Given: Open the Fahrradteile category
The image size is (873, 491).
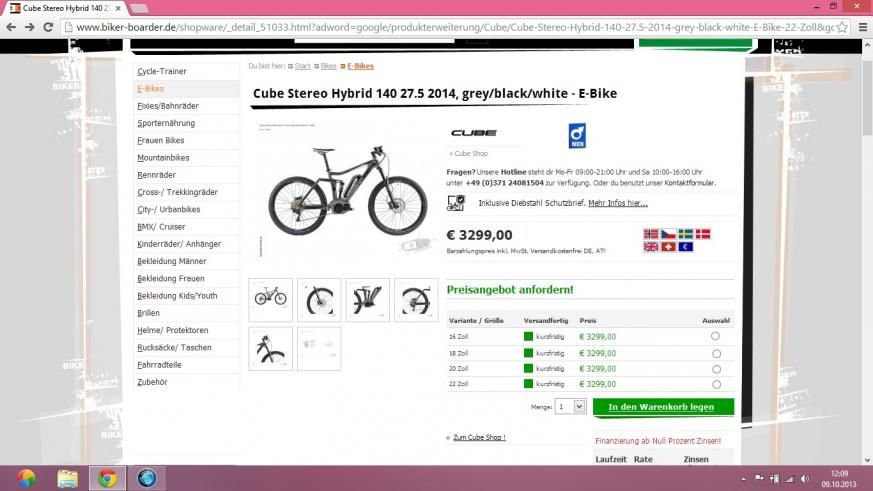Looking at the screenshot, I should tap(159, 365).
